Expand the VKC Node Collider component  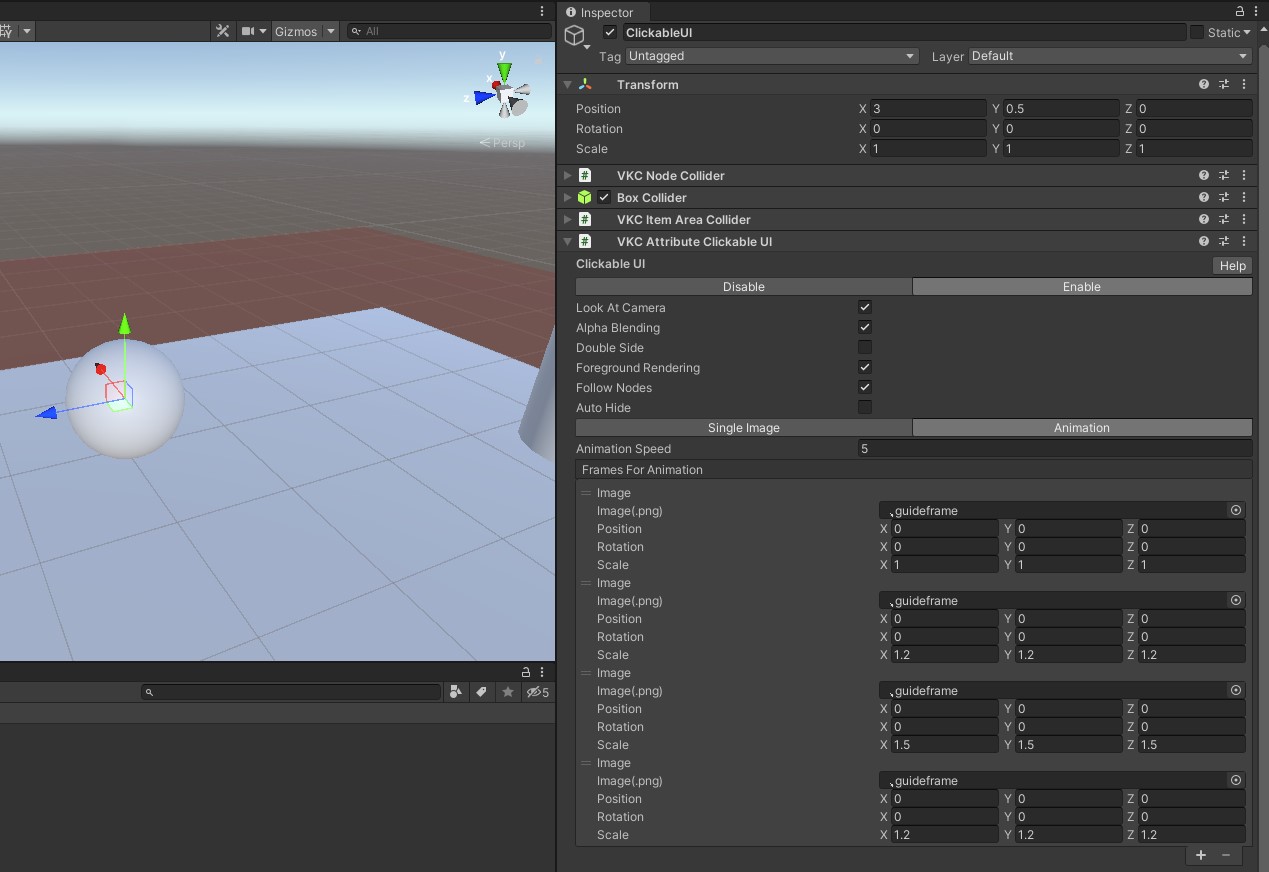(x=568, y=176)
